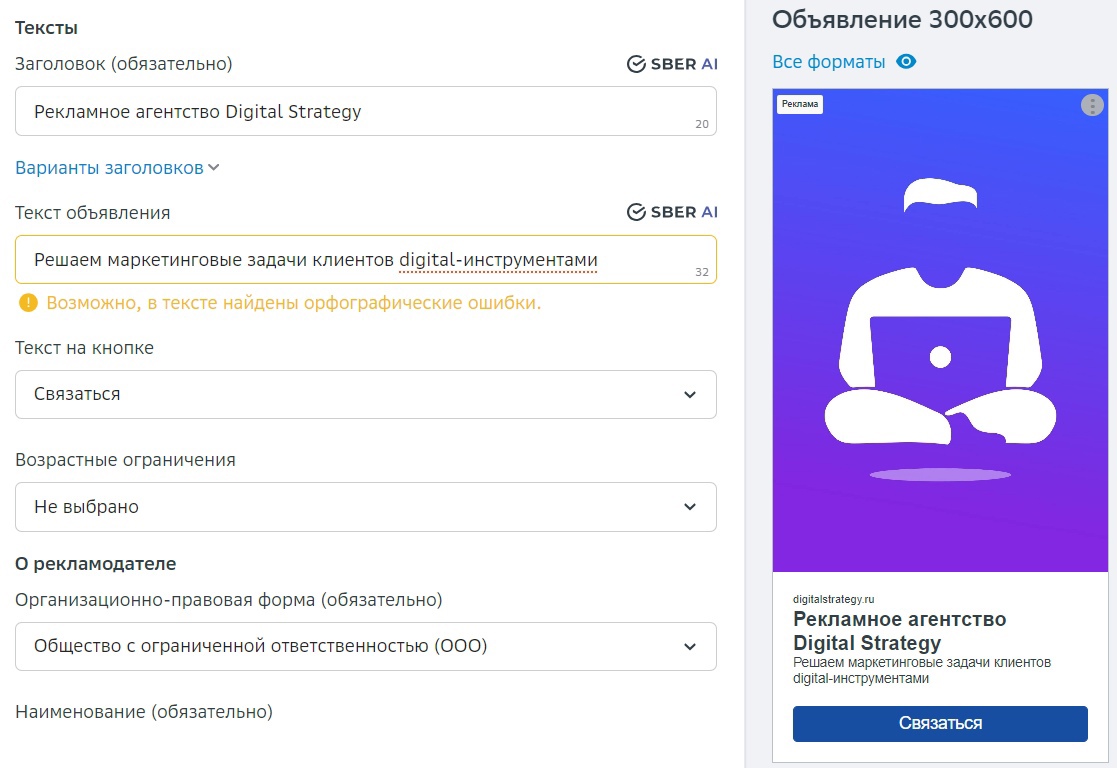Click into the Текст объявления input field

point(365,259)
